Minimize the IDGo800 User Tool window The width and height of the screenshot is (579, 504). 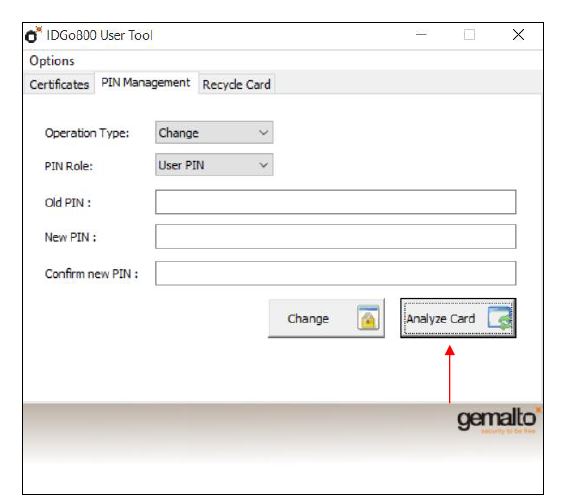click(x=421, y=35)
